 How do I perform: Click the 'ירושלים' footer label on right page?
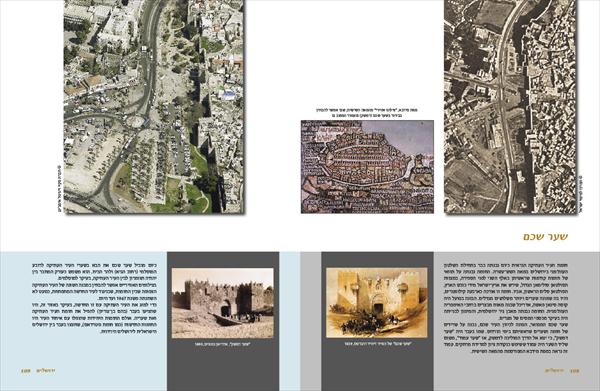554,371
